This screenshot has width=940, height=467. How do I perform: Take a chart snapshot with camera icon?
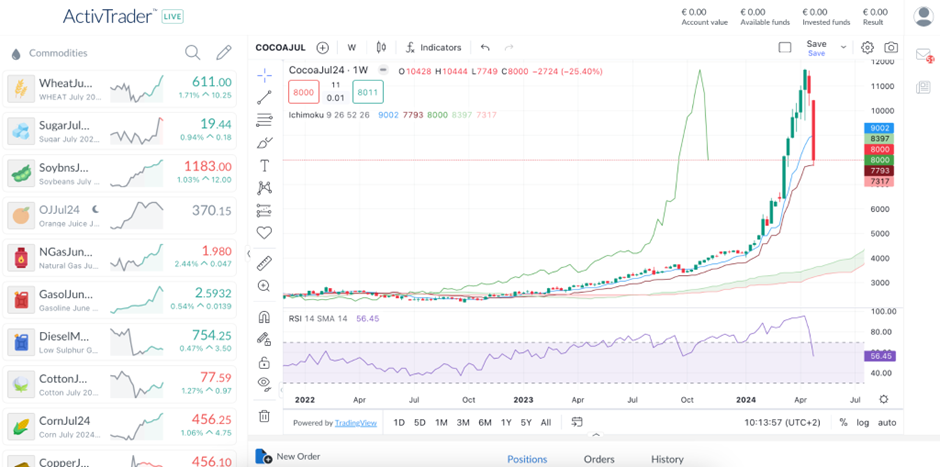point(891,47)
